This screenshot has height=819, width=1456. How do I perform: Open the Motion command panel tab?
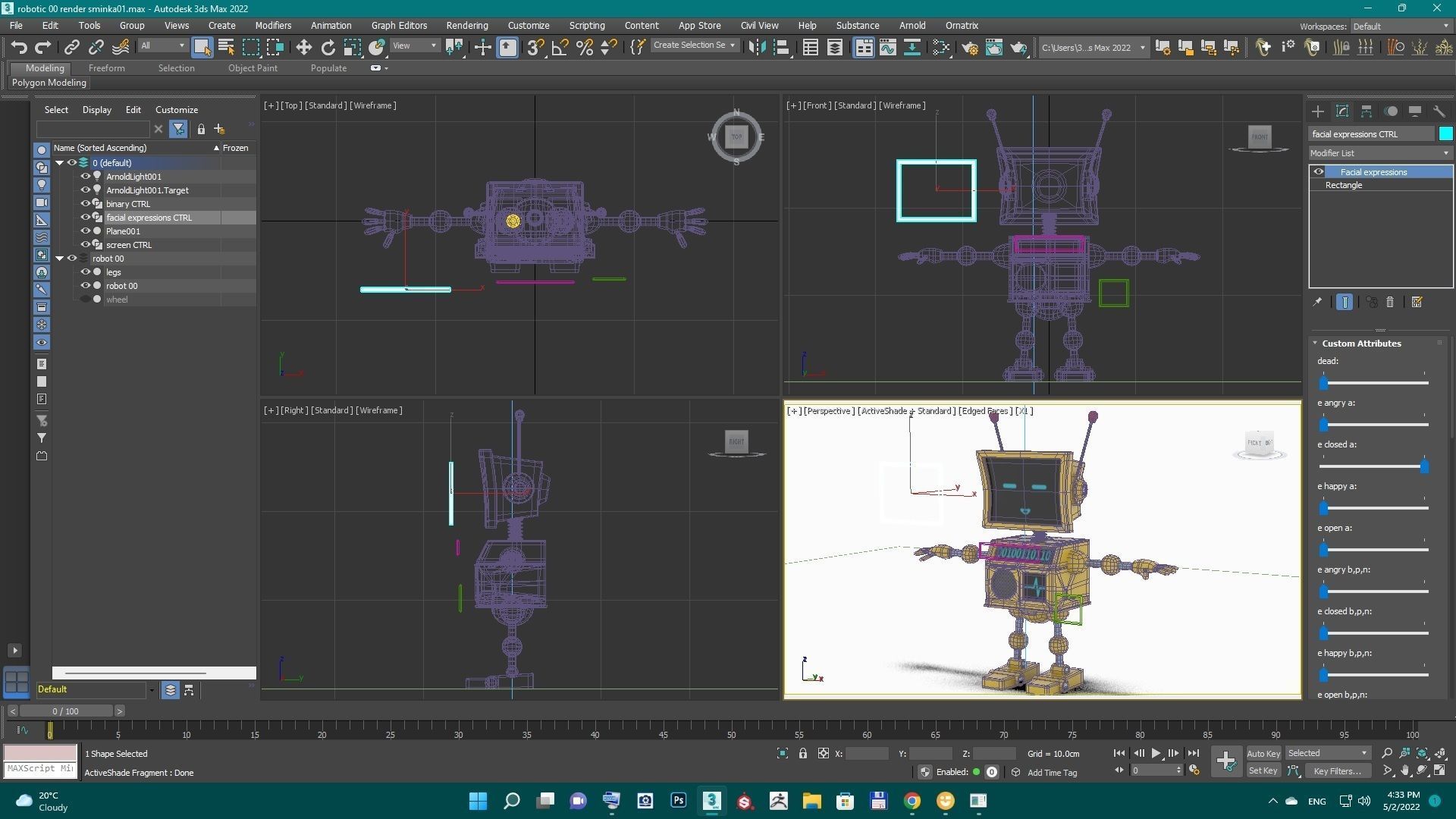pyautogui.click(x=1391, y=111)
